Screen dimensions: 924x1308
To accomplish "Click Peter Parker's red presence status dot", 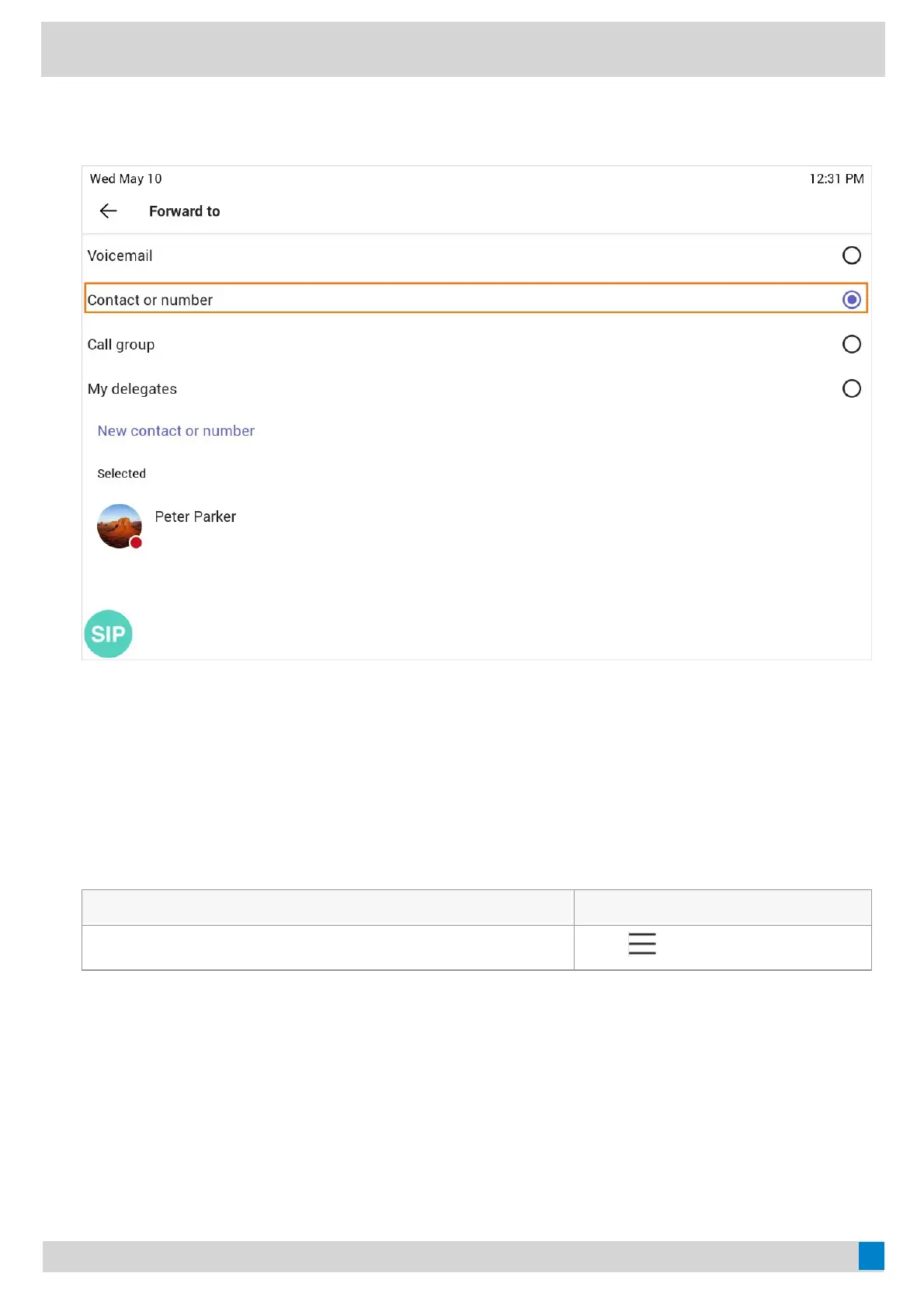I will 136,543.
